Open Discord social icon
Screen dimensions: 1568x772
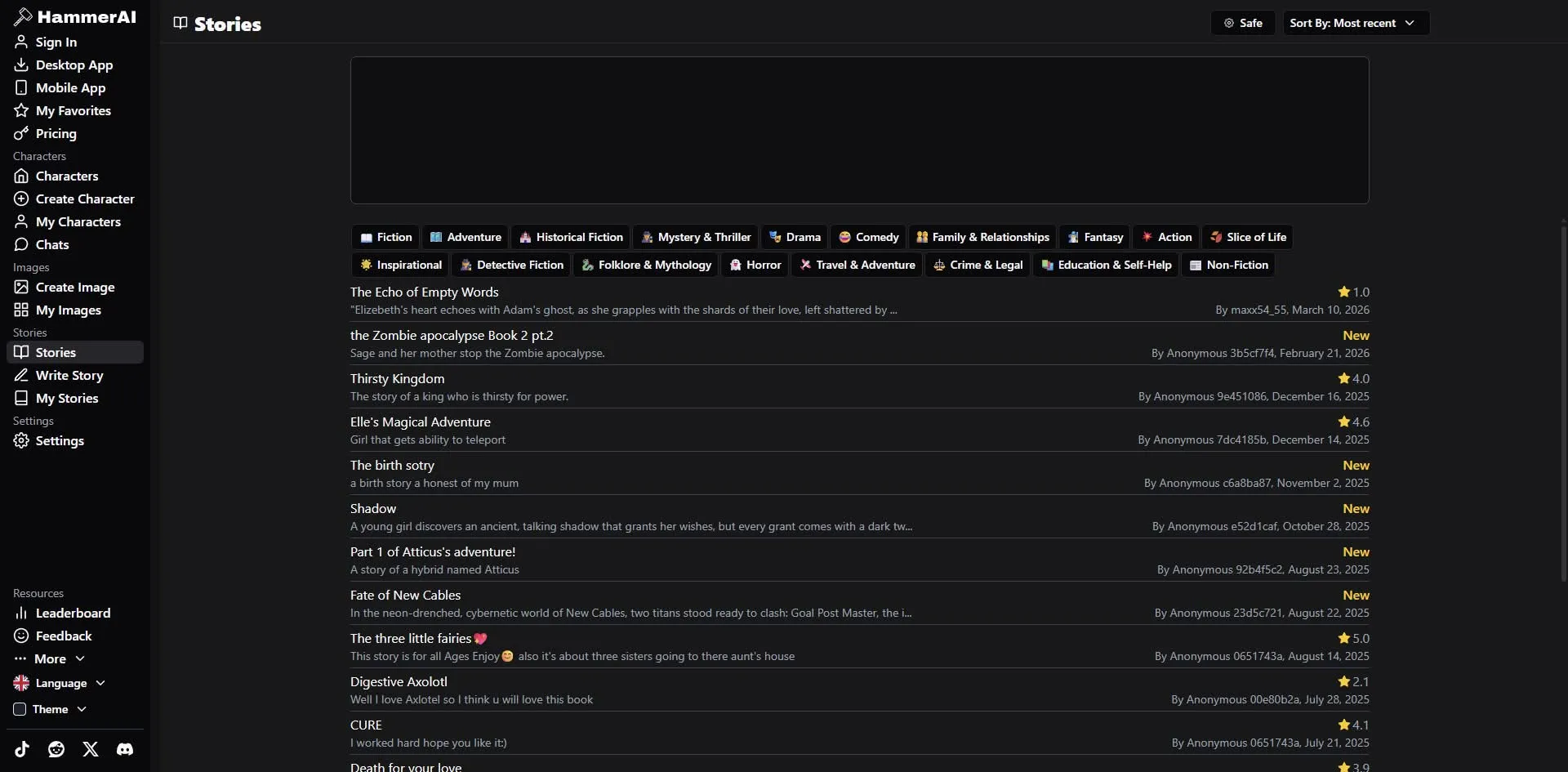[125, 749]
